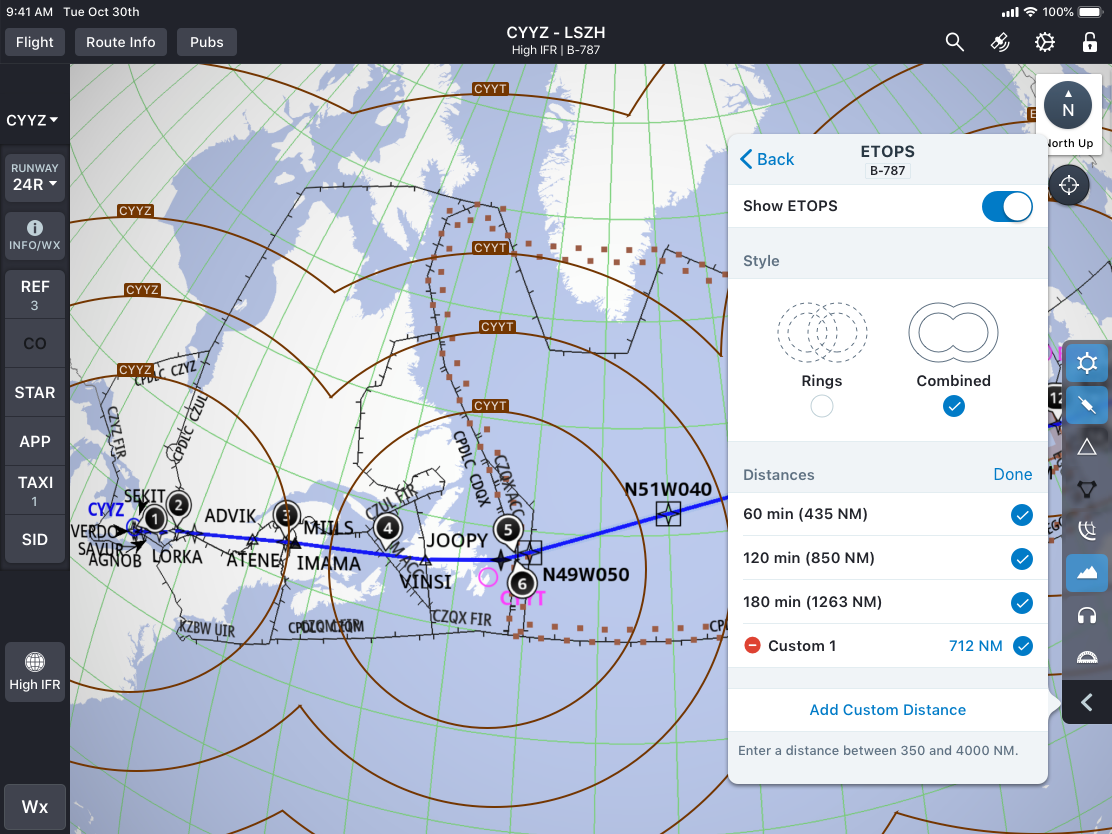Tap route waypoint marker 1
This screenshot has width=1112, height=834.
155,519
